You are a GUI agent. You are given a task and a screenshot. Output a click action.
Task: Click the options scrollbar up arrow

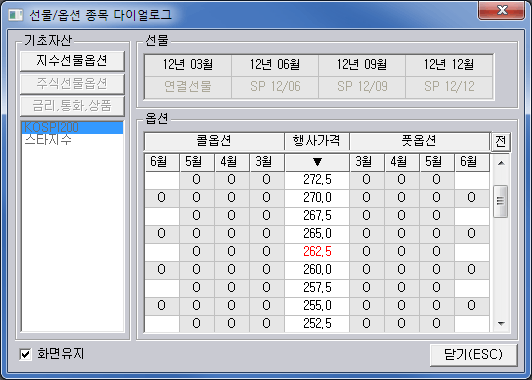[501, 163]
